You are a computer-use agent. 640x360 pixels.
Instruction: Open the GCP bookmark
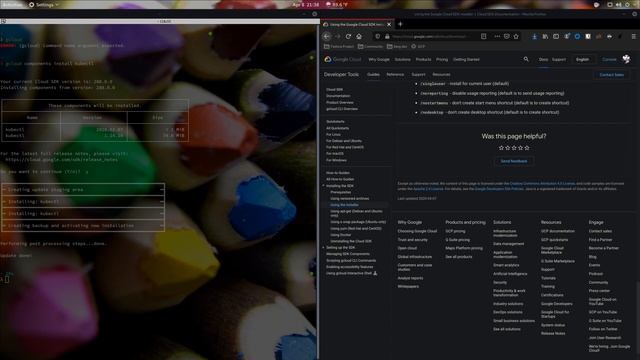coord(418,47)
